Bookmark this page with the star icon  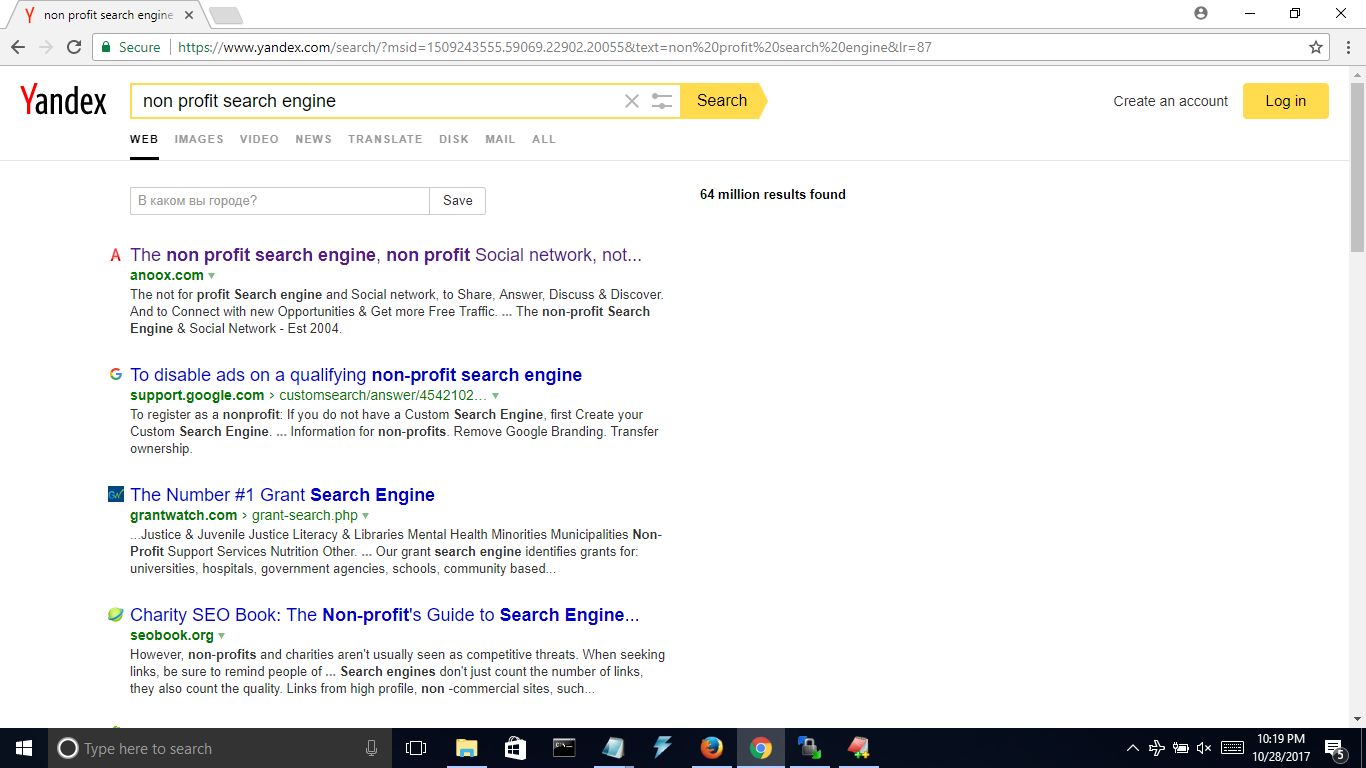pos(1316,47)
